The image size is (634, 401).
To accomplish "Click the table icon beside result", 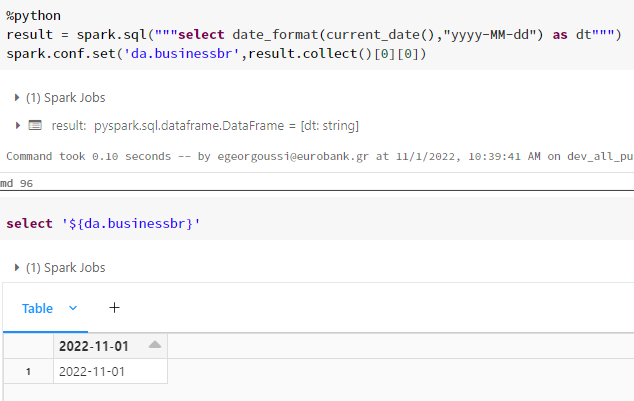I will [35, 125].
